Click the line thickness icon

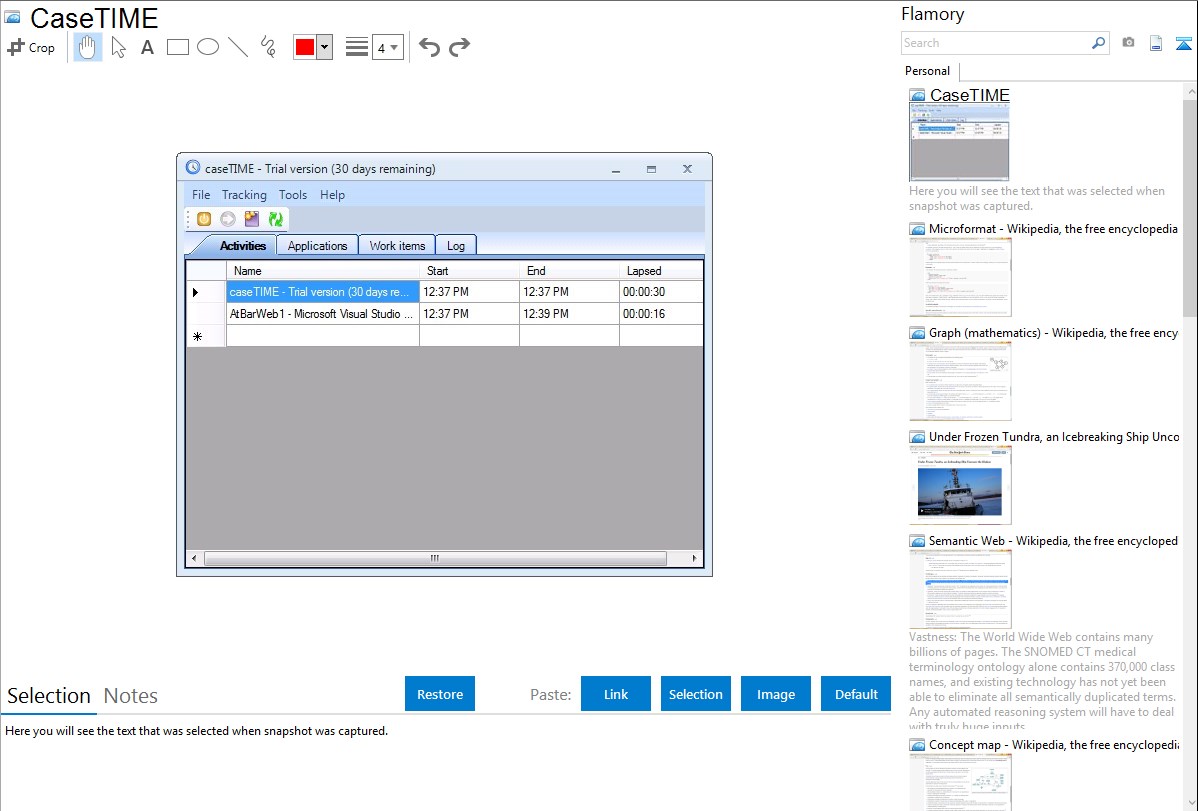click(356, 47)
